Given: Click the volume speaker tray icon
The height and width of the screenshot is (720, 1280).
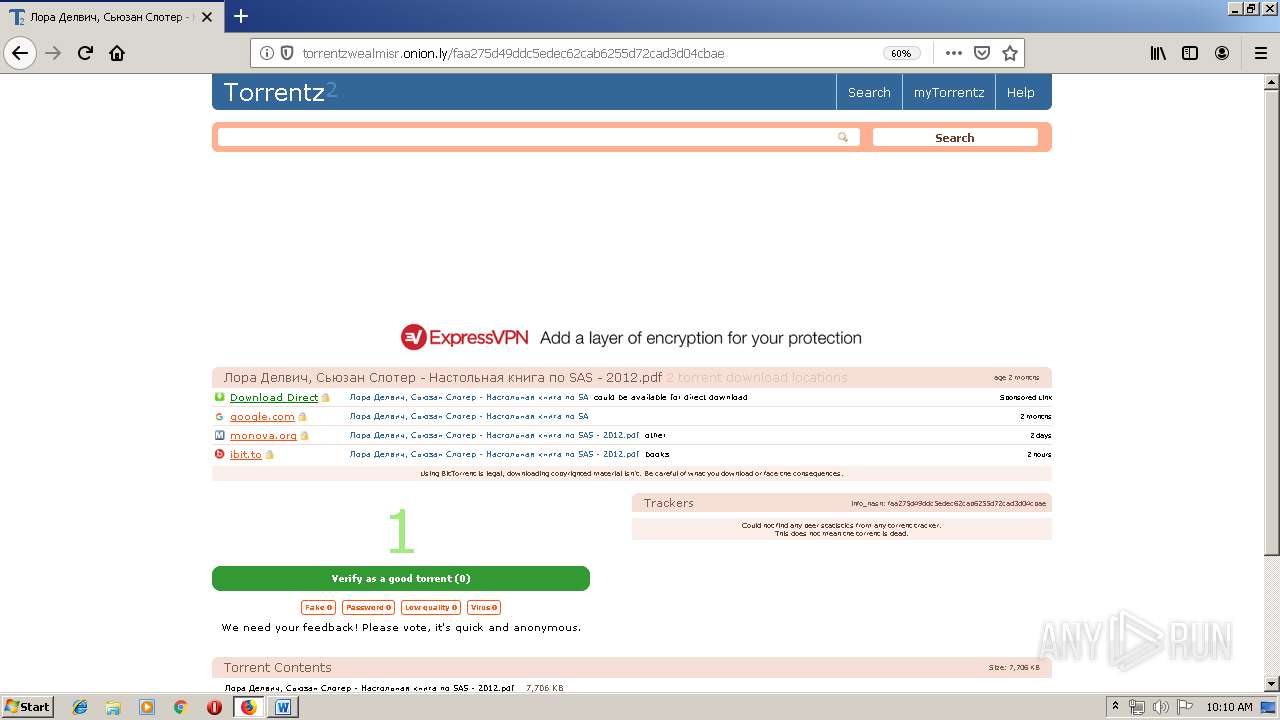Looking at the screenshot, I should 1160,707.
